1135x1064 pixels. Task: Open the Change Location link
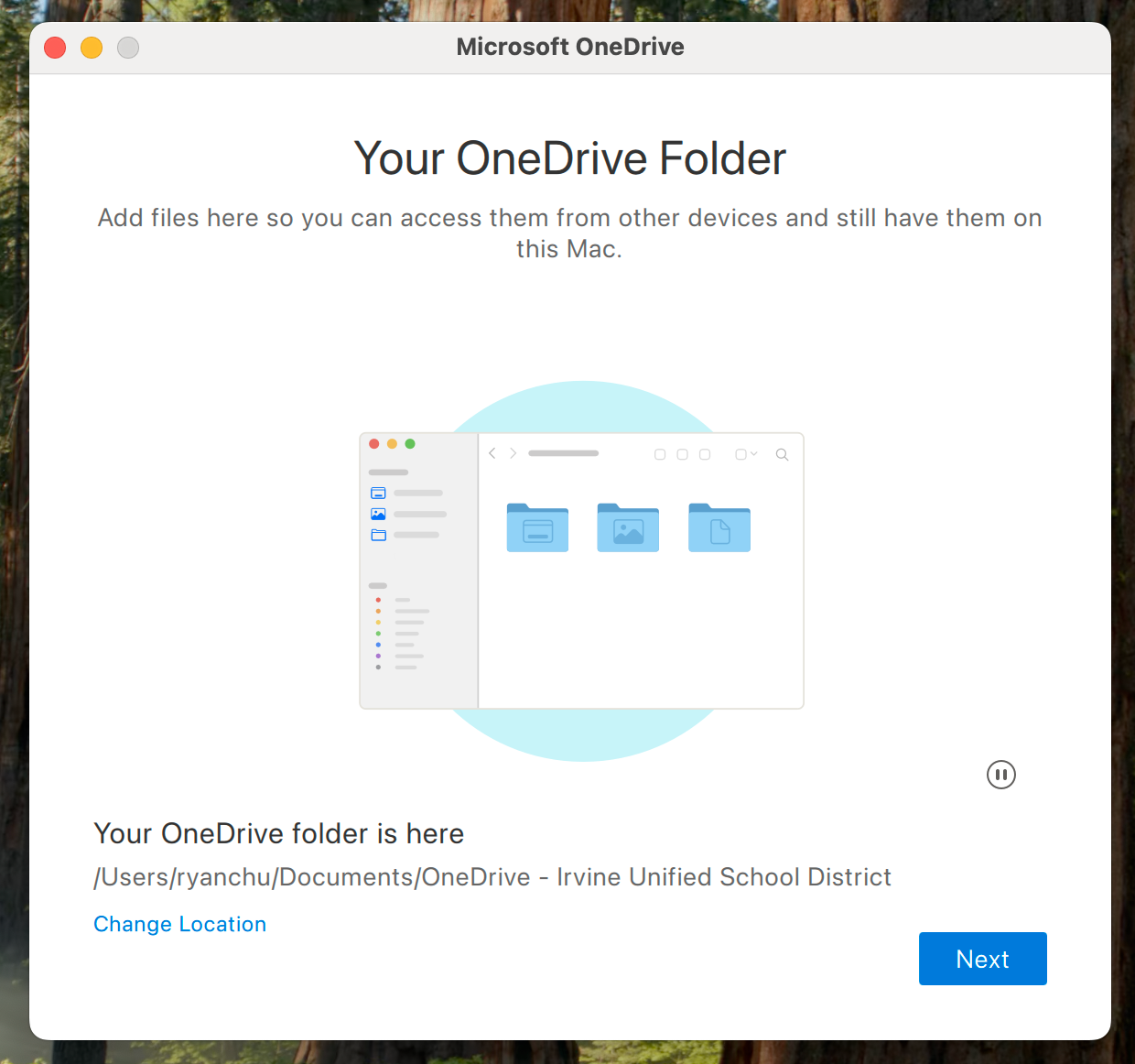tap(180, 924)
